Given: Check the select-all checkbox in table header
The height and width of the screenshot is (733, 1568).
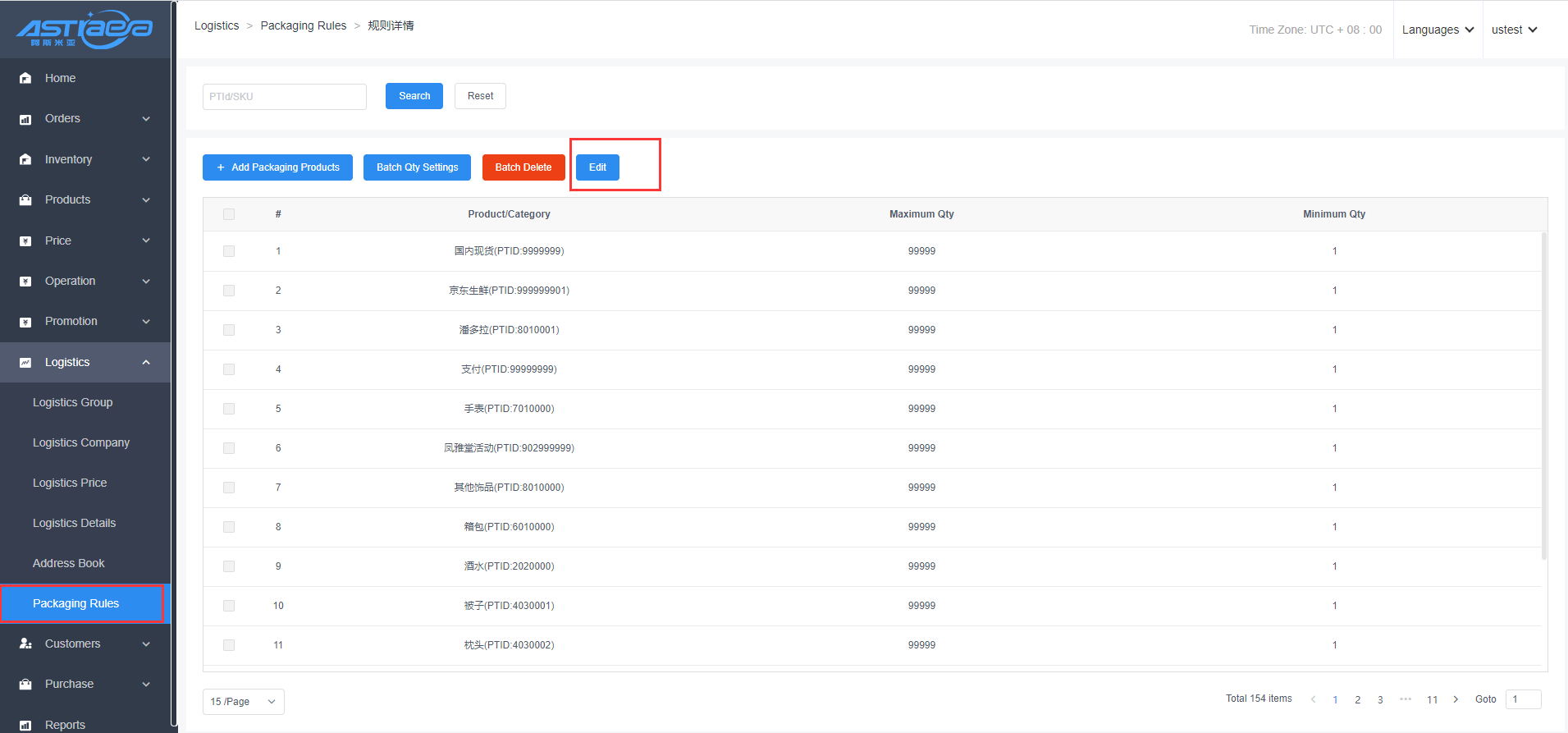Looking at the screenshot, I should [229, 214].
